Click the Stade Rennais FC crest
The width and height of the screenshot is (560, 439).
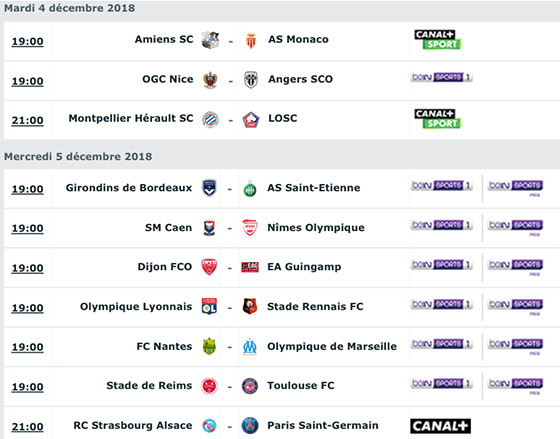tap(250, 306)
